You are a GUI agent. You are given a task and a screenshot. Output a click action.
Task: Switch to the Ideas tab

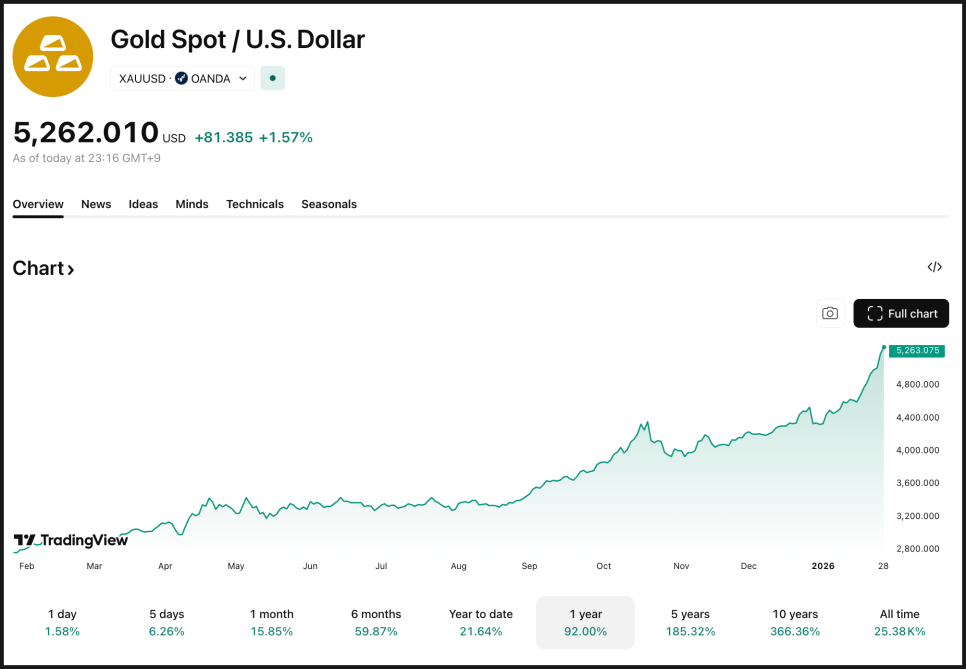pos(143,204)
